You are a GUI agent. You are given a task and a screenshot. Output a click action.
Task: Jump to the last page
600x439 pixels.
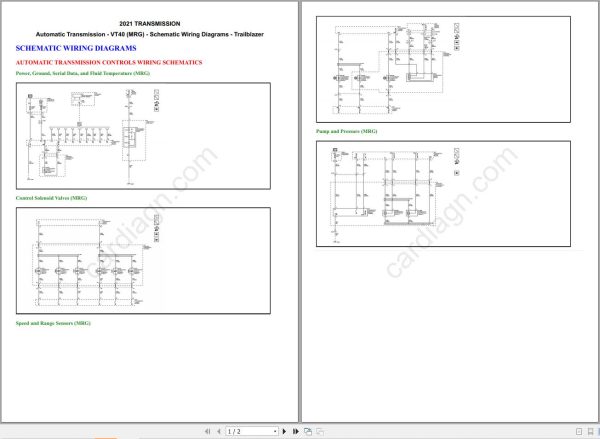pyautogui.click(x=295, y=431)
